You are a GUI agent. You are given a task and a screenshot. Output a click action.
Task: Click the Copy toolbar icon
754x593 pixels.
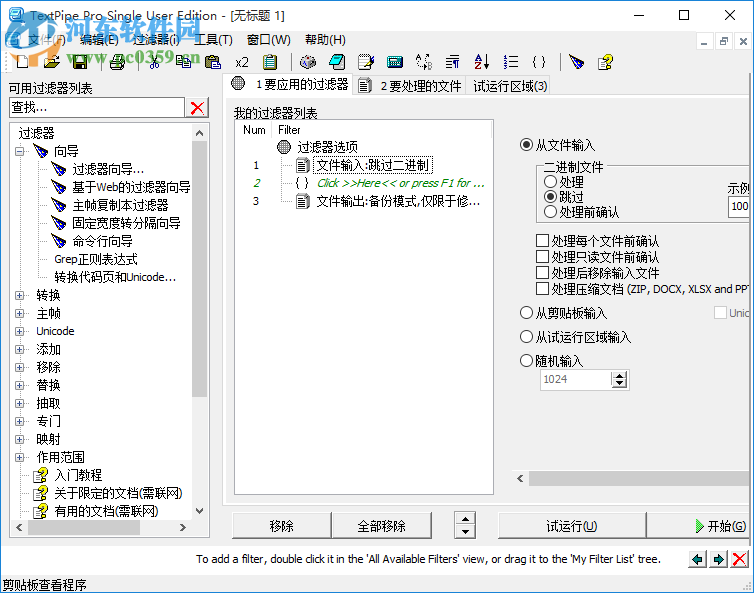(x=183, y=62)
